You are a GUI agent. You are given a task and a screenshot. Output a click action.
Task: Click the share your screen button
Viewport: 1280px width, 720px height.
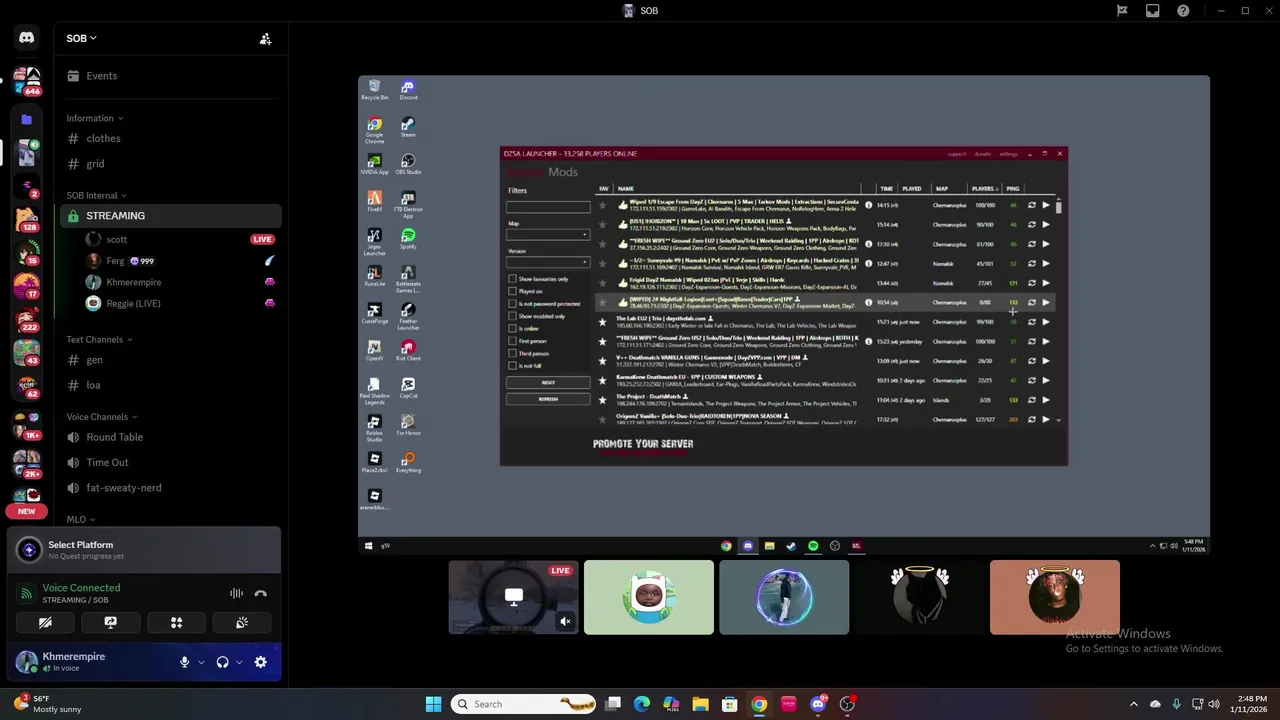111,622
